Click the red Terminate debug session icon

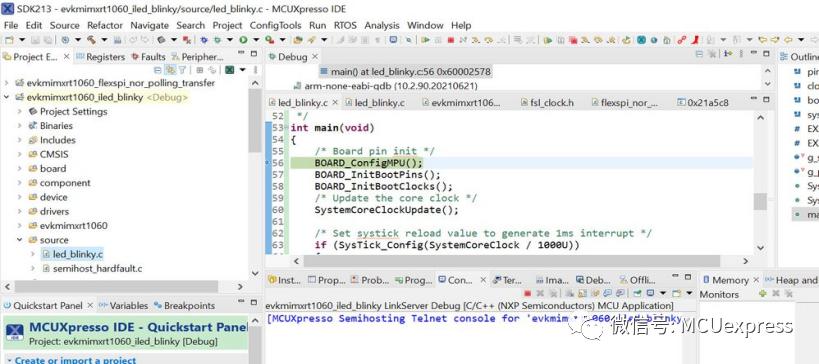tap(451, 40)
